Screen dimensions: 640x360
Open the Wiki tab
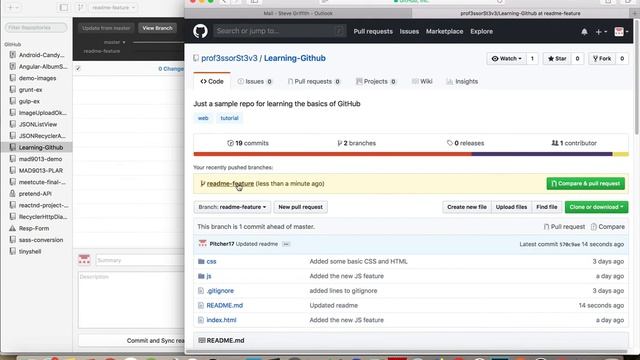coord(422,82)
